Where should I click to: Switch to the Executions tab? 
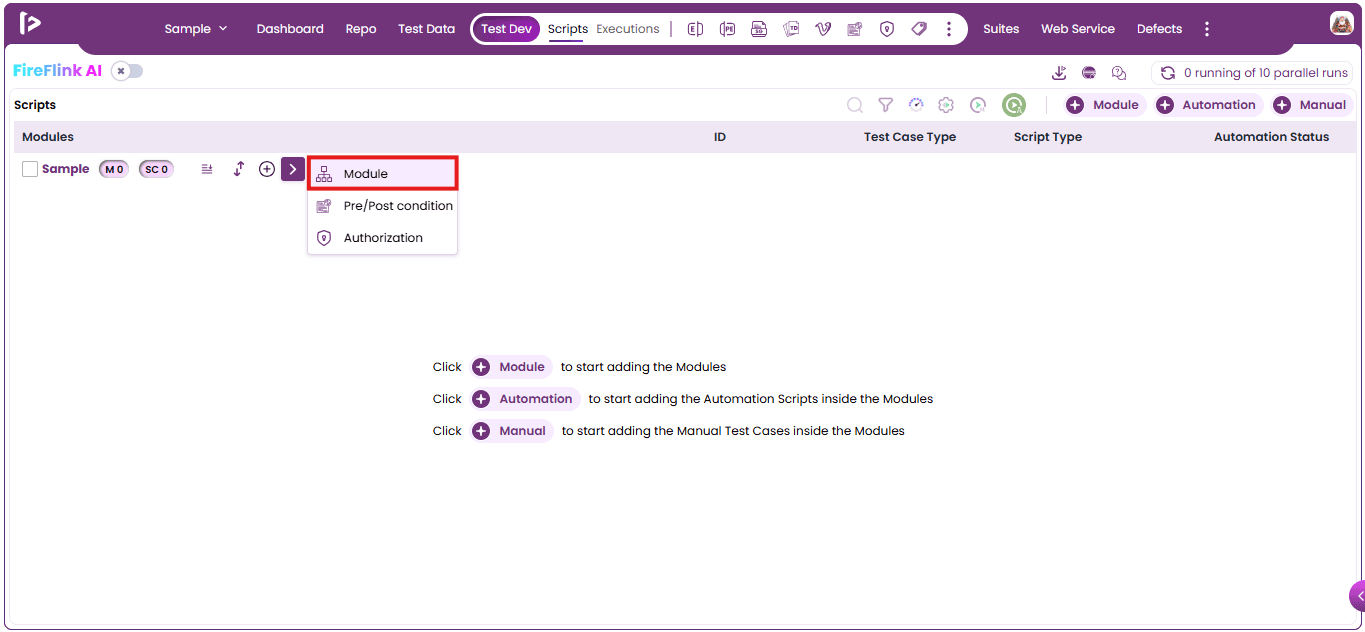(x=628, y=29)
